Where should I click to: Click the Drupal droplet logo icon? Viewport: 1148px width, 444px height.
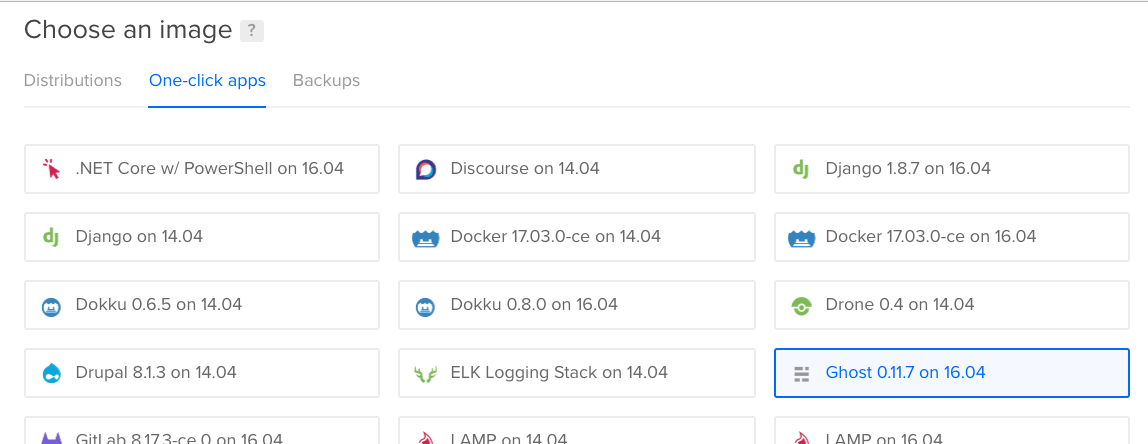tap(52, 373)
